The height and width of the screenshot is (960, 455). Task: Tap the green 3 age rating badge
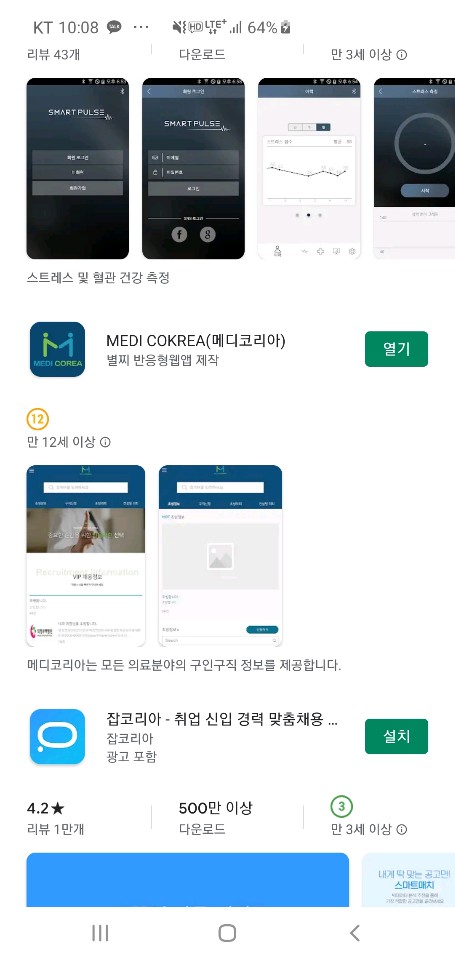tap(341, 806)
